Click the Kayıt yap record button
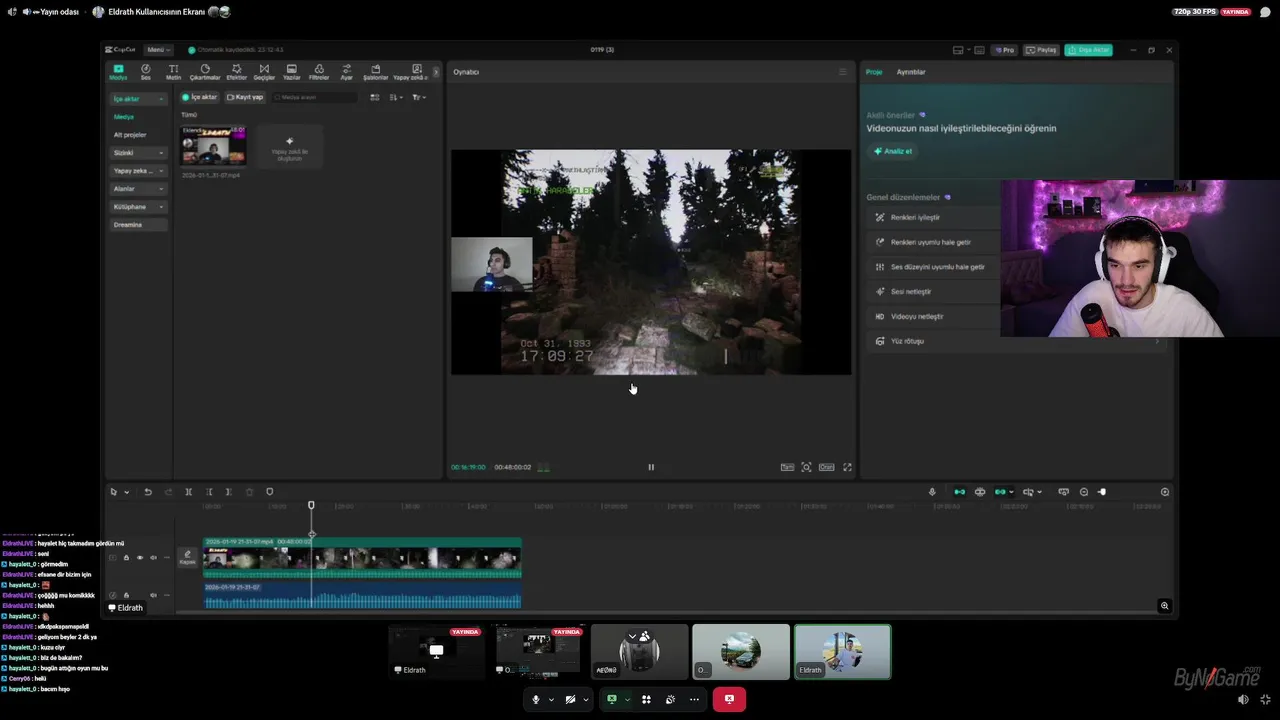Viewport: 1280px width, 720px height. [245, 97]
